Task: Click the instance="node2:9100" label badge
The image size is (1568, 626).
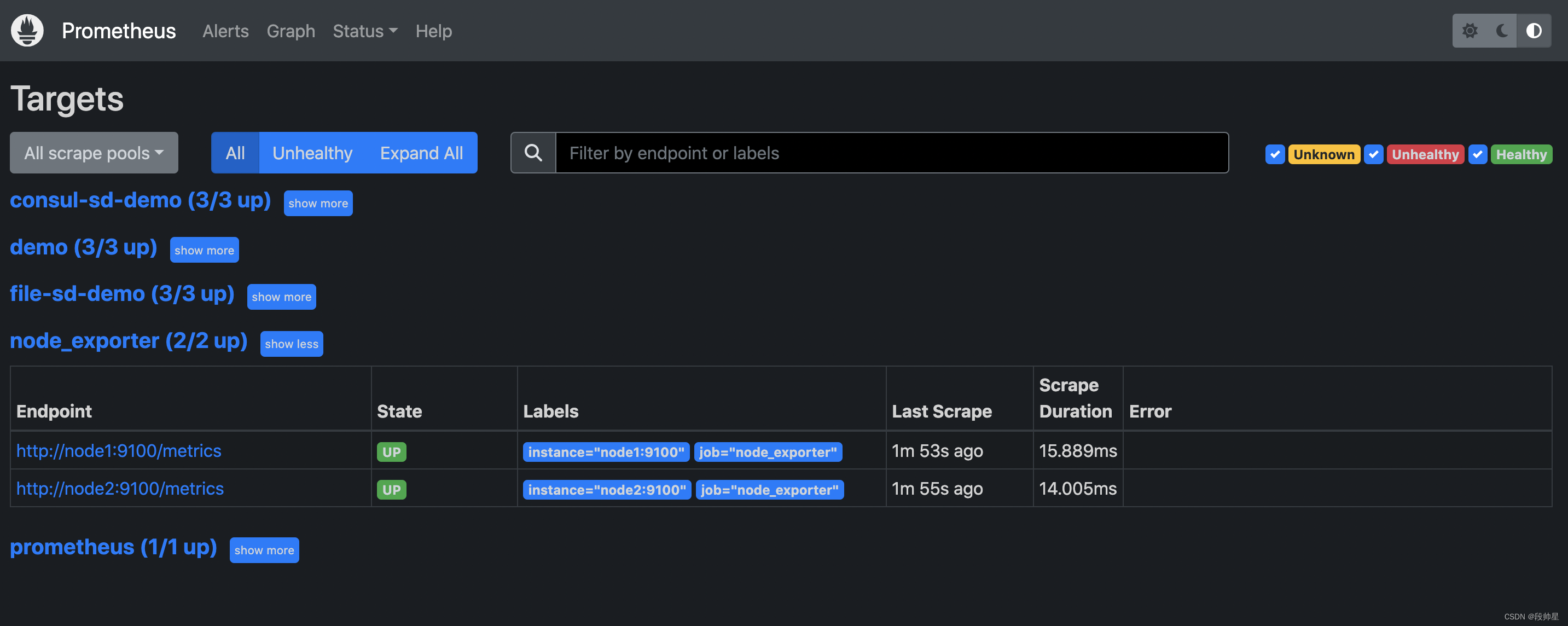Action: point(607,490)
